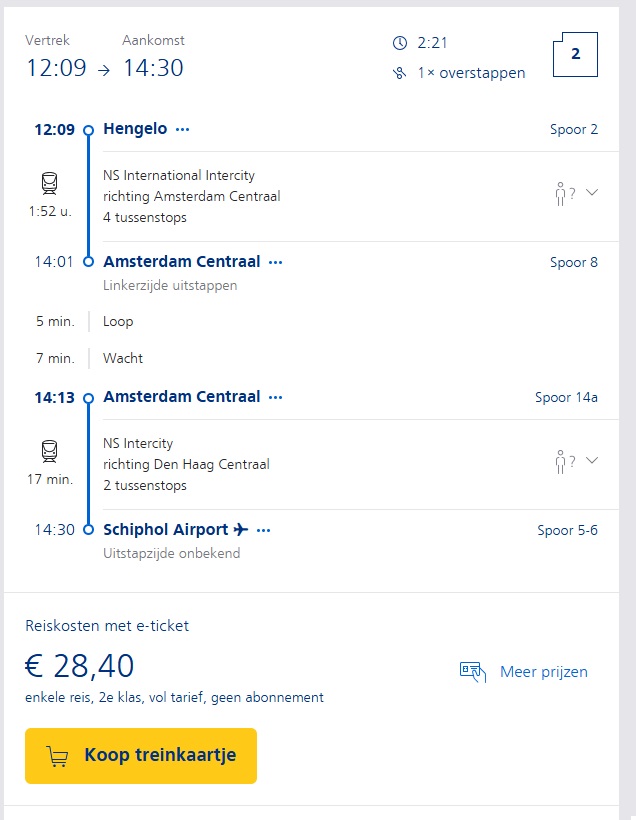The image size is (636, 820).
Task: Click the travel card icon beside Meer prijzen
Action: [473, 671]
